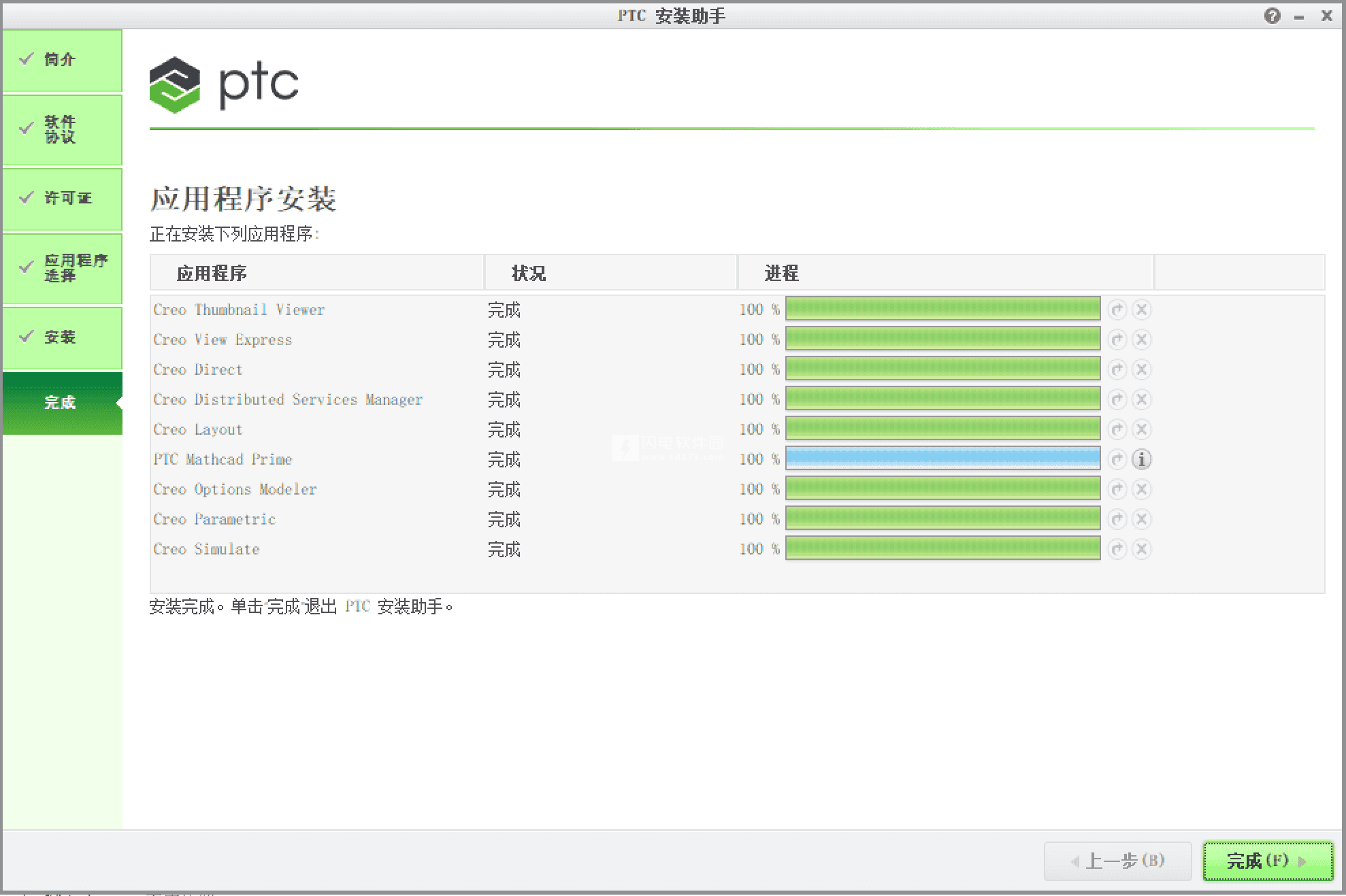Click the 进程 column header
The width and height of the screenshot is (1346, 896).
[945, 273]
